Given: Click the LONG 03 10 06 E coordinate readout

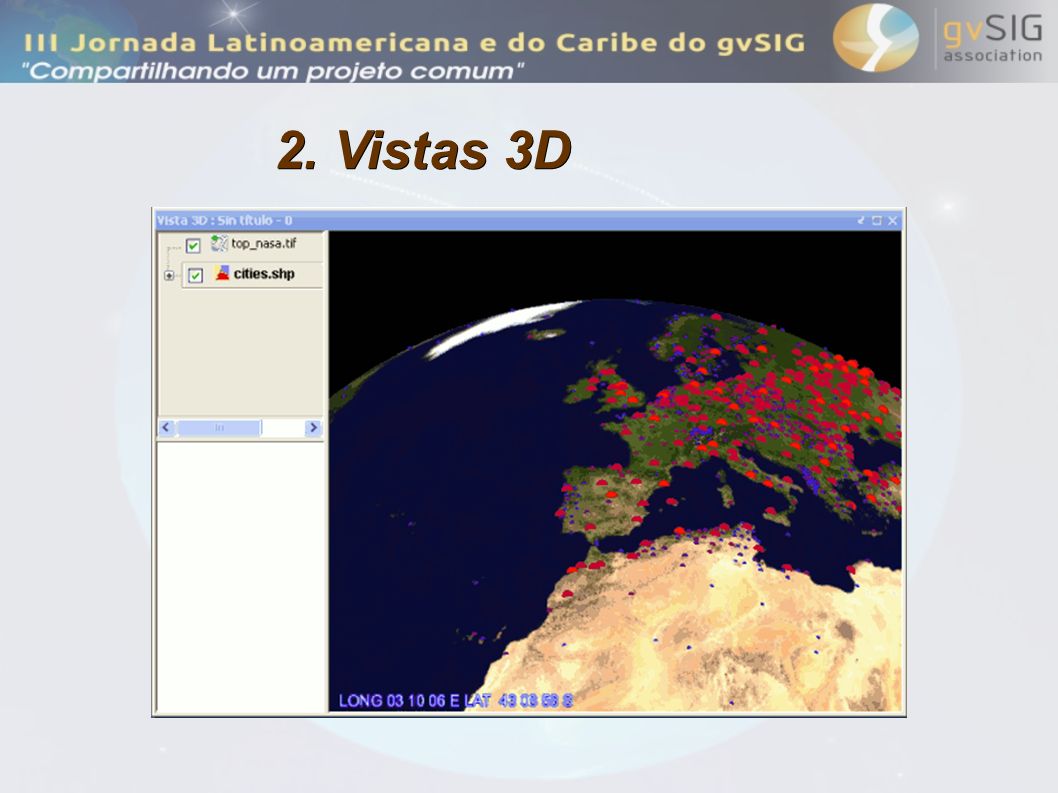Looking at the screenshot, I should [x=398, y=701].
